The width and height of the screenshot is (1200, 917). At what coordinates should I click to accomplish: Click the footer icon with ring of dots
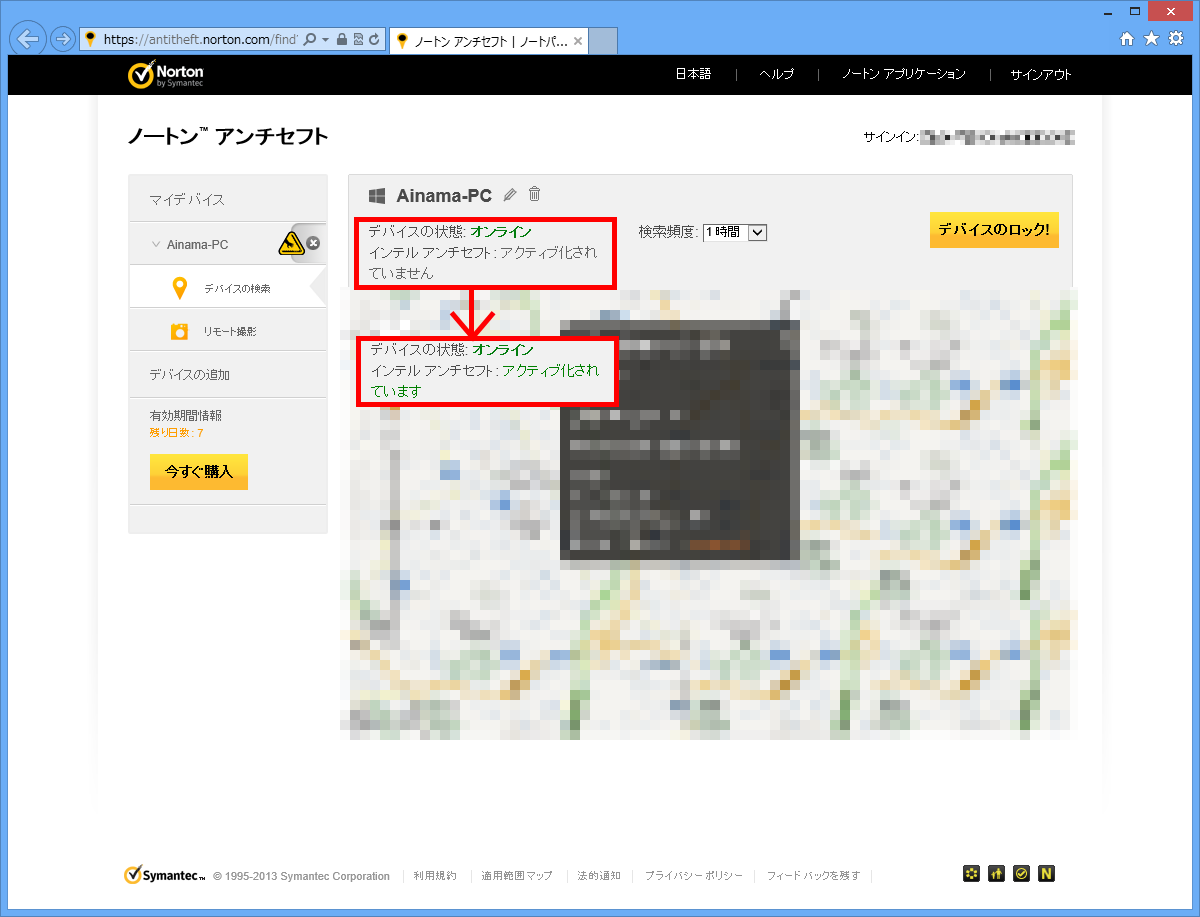point(971,873)
